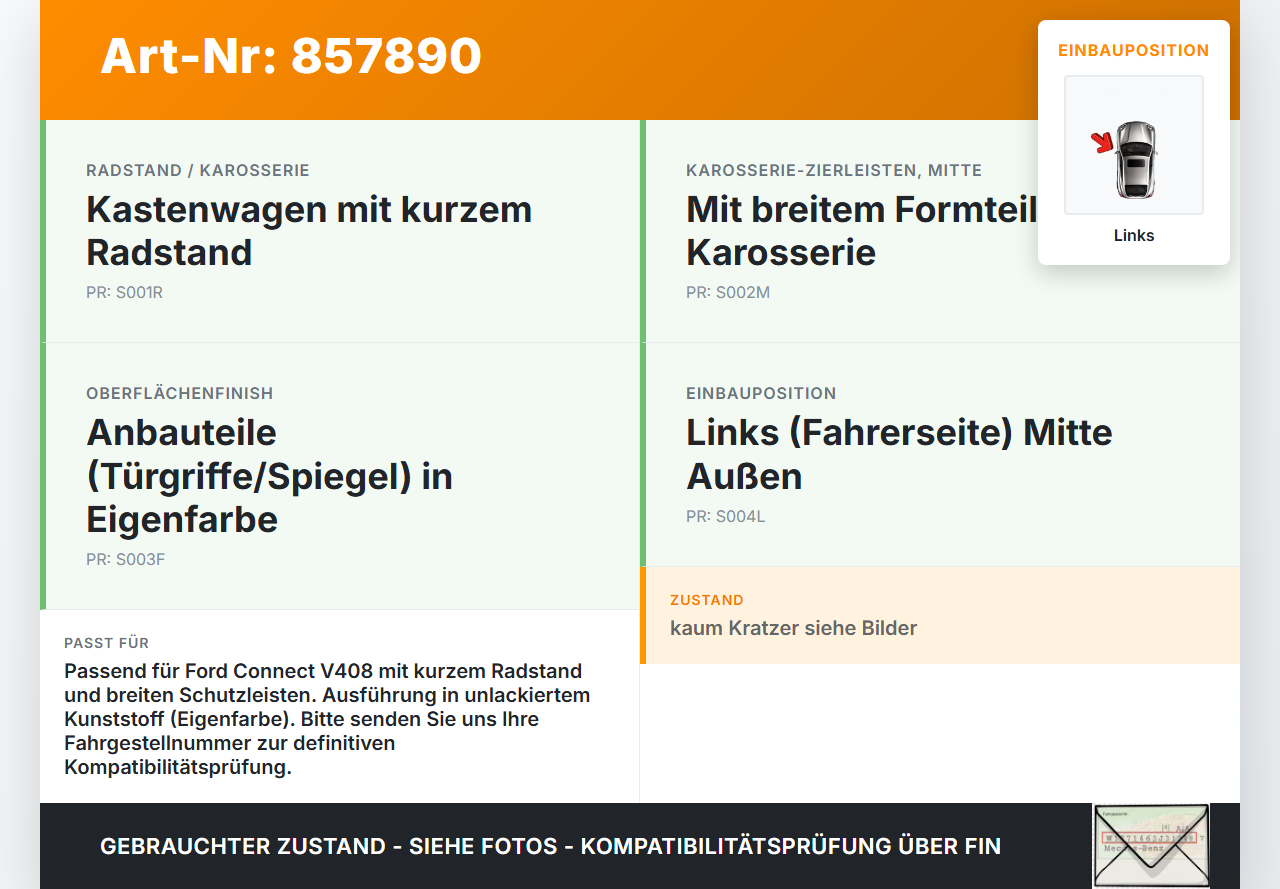Select Links (Fahrerseite) Mitte Außen card
The width and height of the screenshot is (1280, 889).
tap(940, 455)
